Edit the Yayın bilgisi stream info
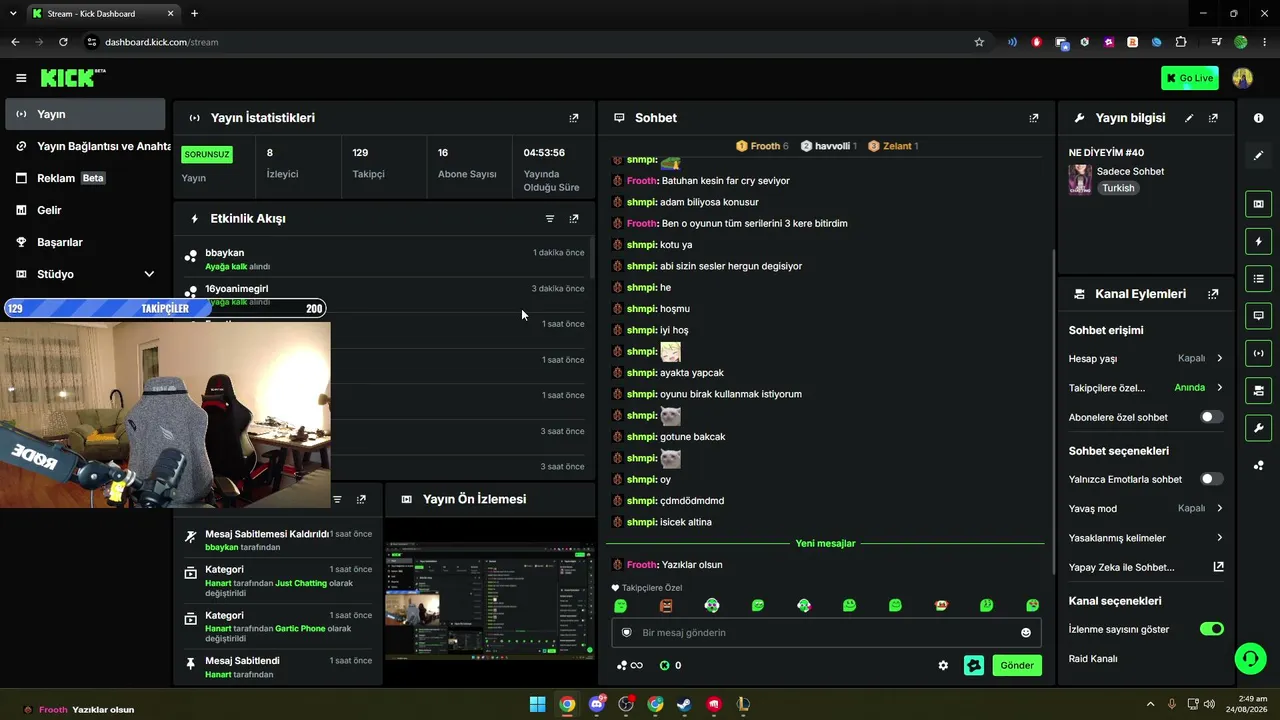The width and height of the screenshot is (1280, 720). coord(1189,118)
